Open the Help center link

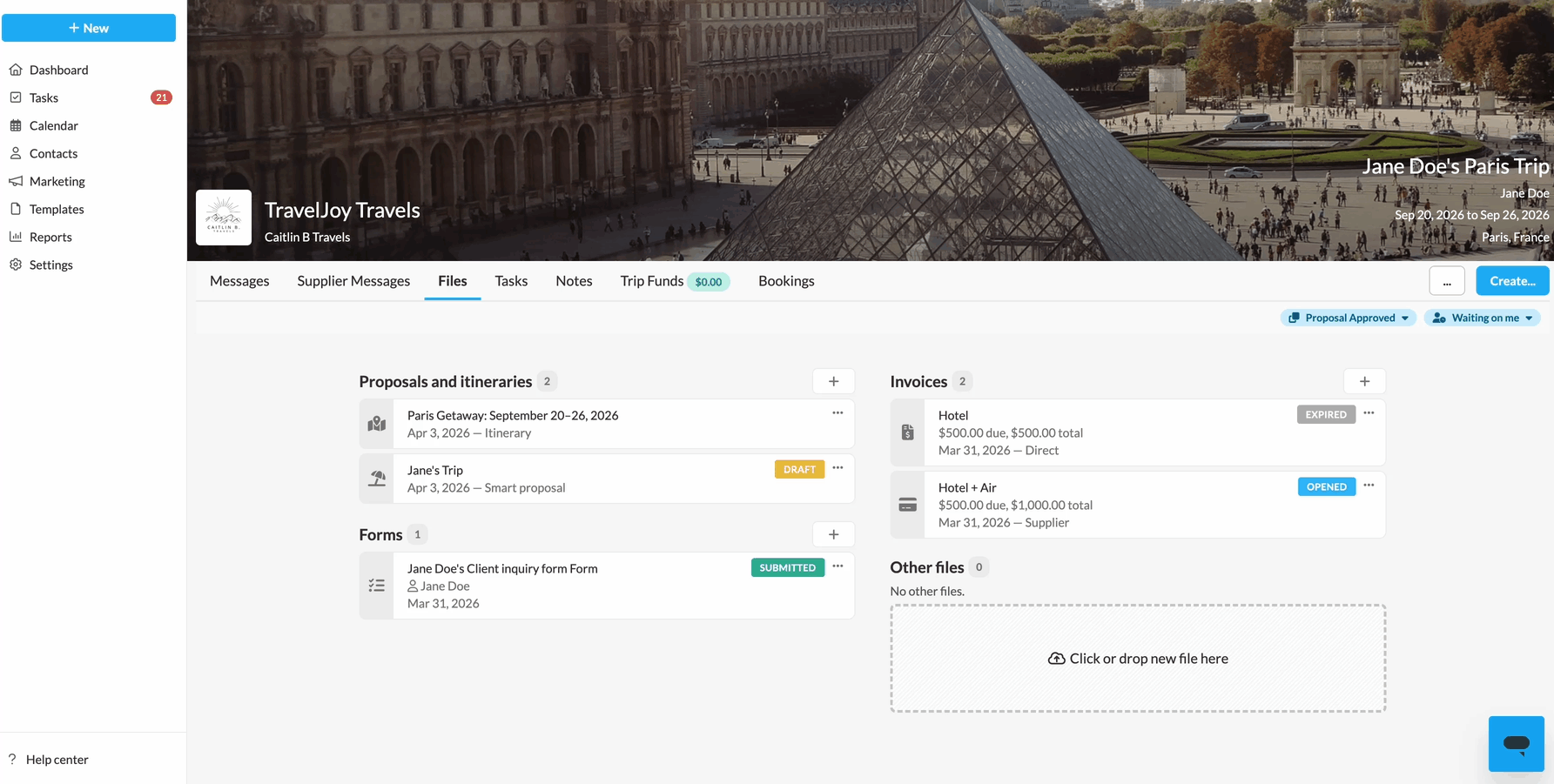click(x=57, y=760)
